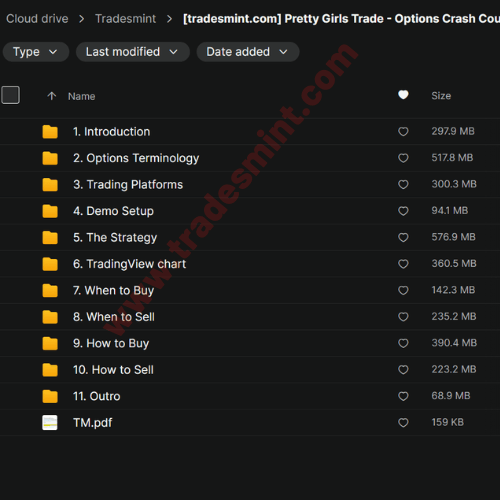Favorite the 1. Introduction folder
Screen dimensions: 500x500
coord(403,132)
